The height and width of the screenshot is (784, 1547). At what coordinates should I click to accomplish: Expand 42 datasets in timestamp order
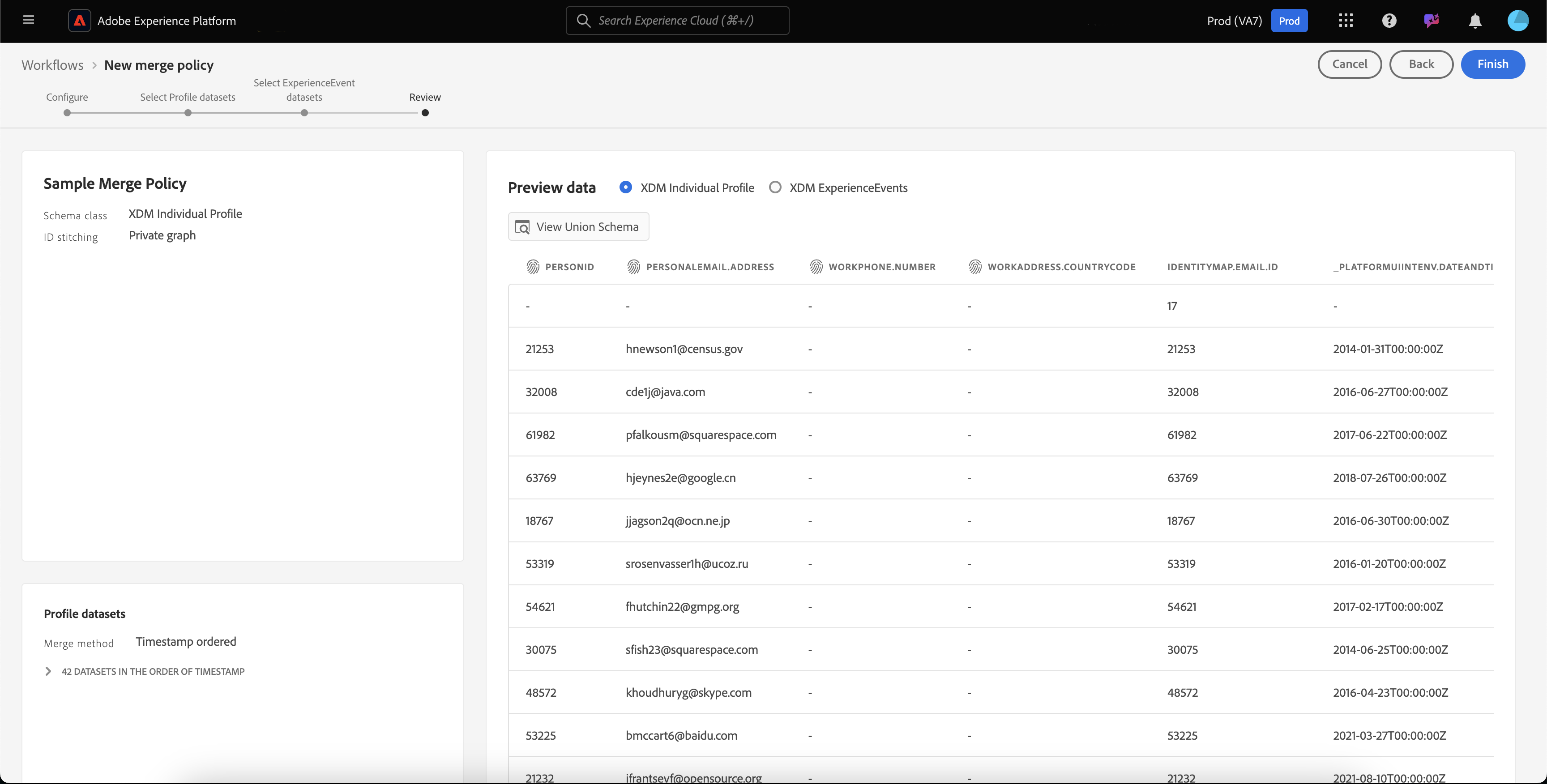pos(48,671)
